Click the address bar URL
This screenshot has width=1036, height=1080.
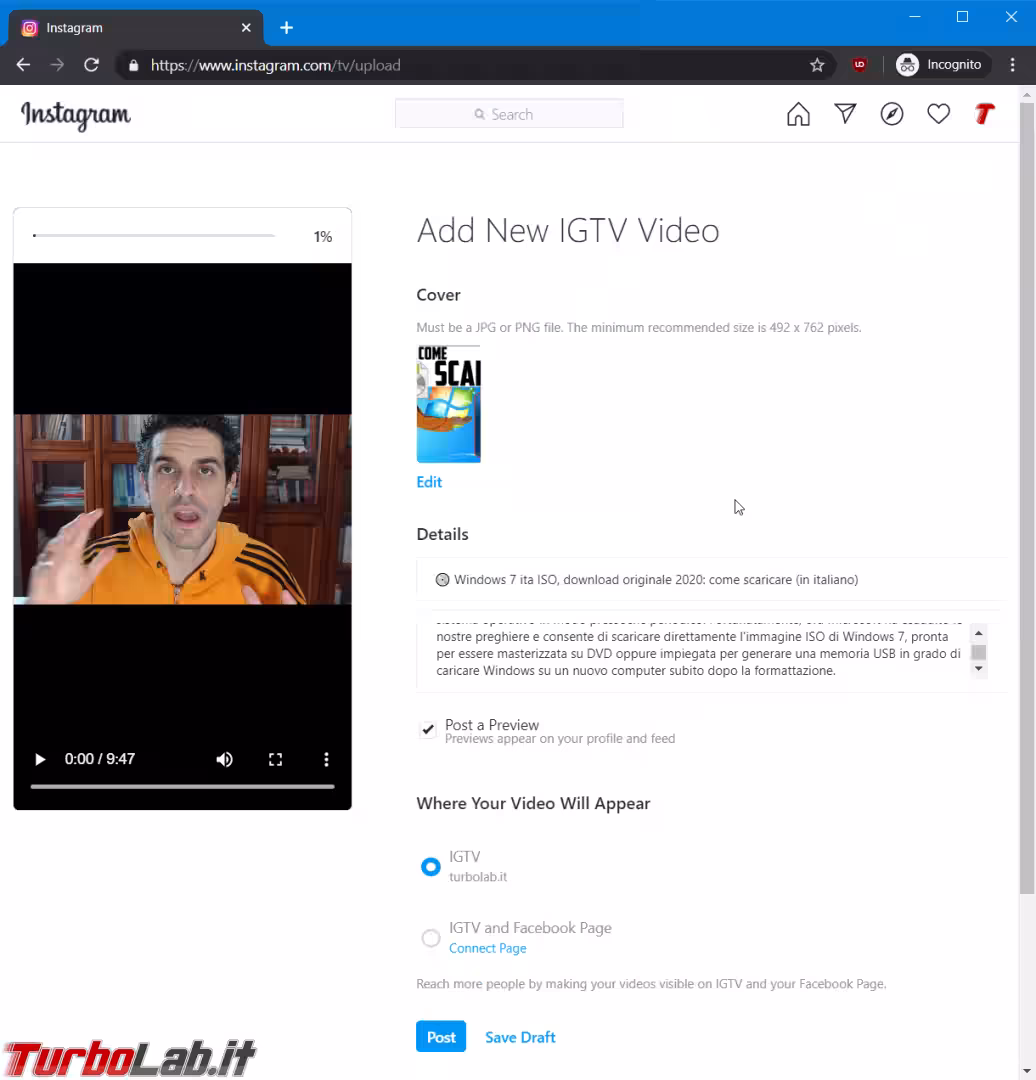click(x=276, y=65)
